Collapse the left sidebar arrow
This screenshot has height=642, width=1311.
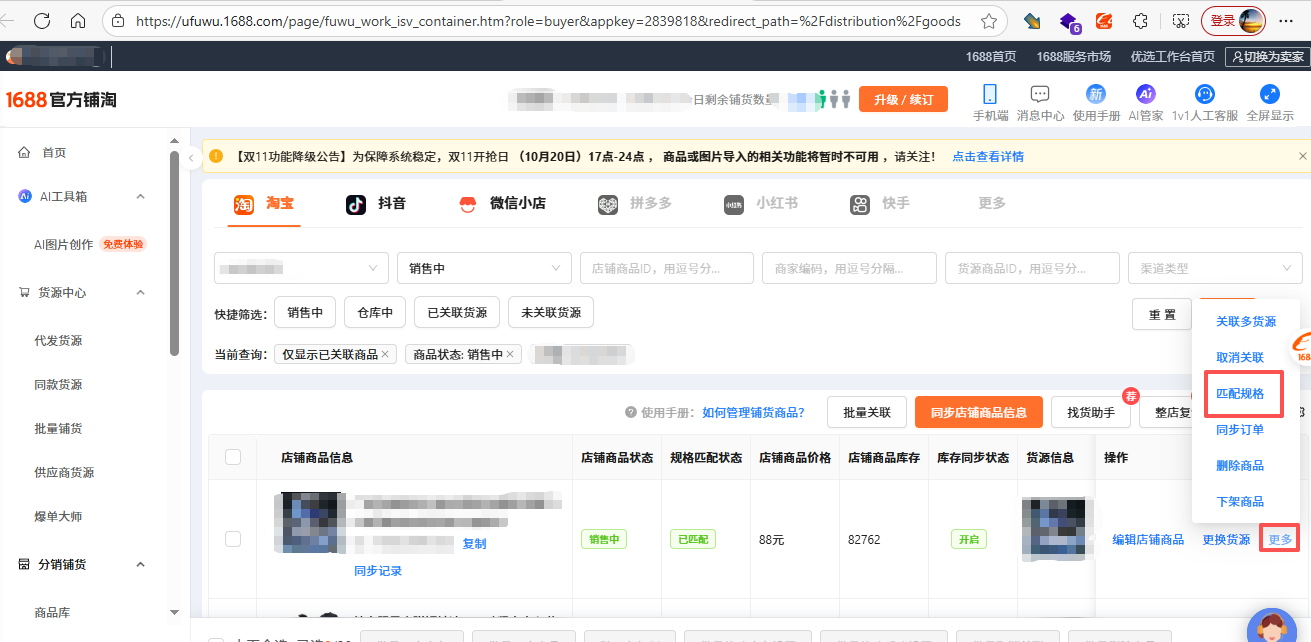click(x=191, y=157)
